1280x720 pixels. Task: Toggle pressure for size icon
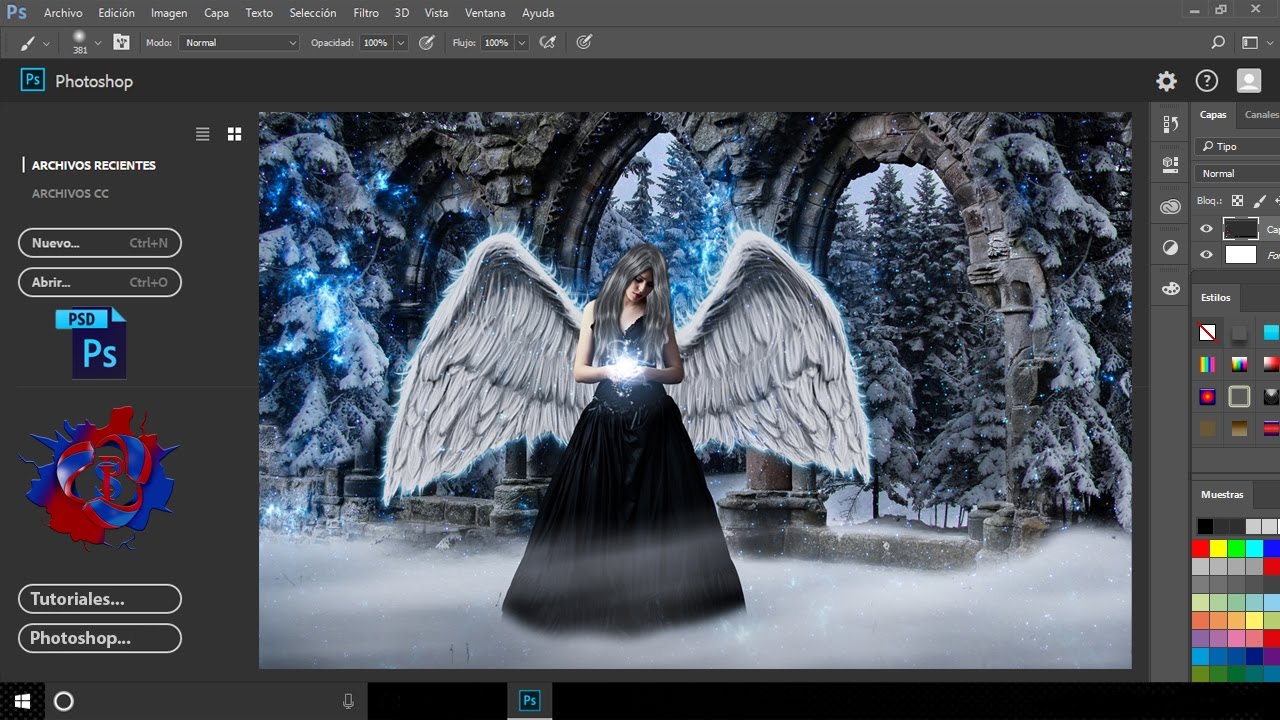coord(585,43)
